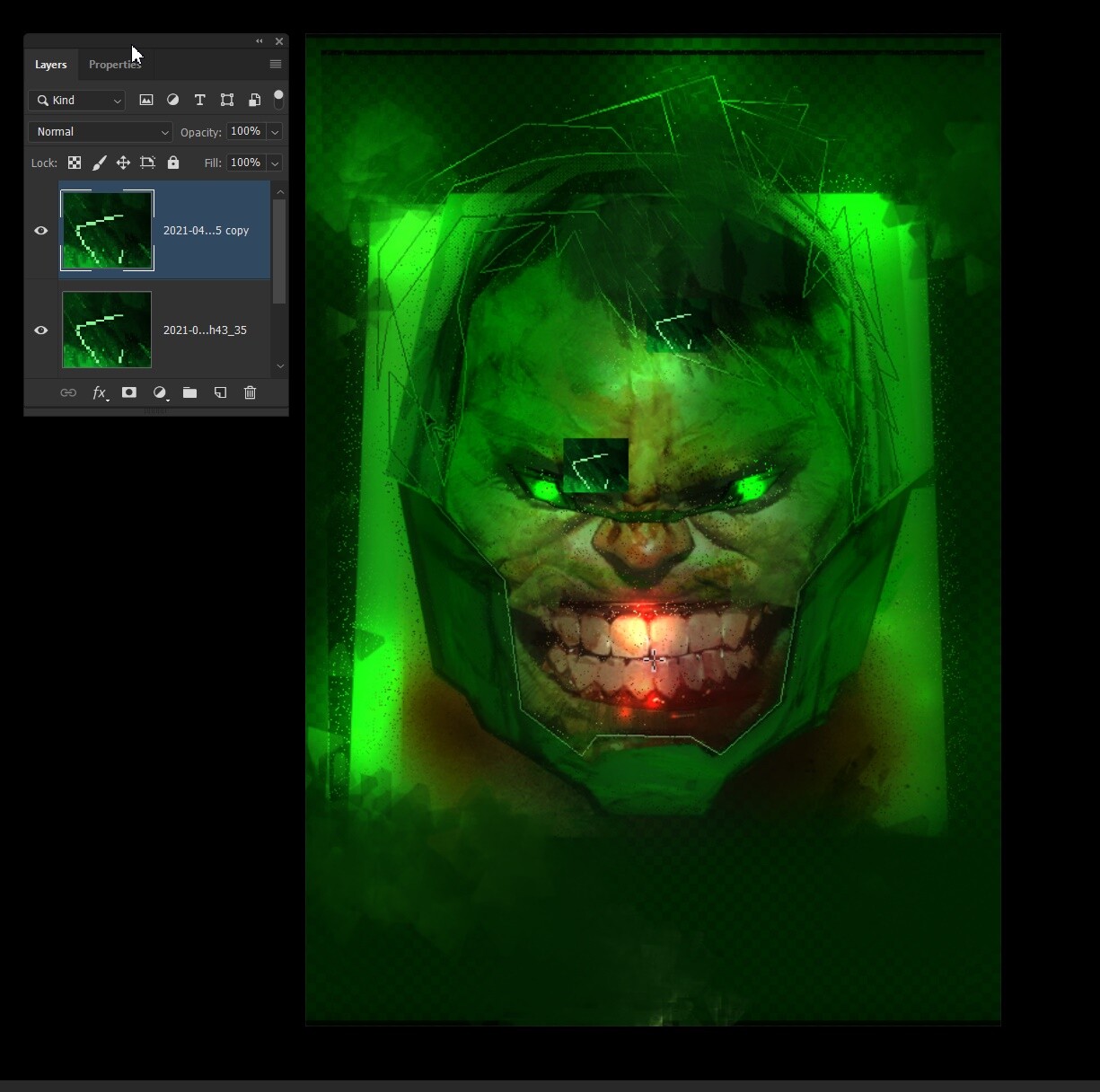Close the Layers panel
1100x1092 pixels.
click(279, 41)
